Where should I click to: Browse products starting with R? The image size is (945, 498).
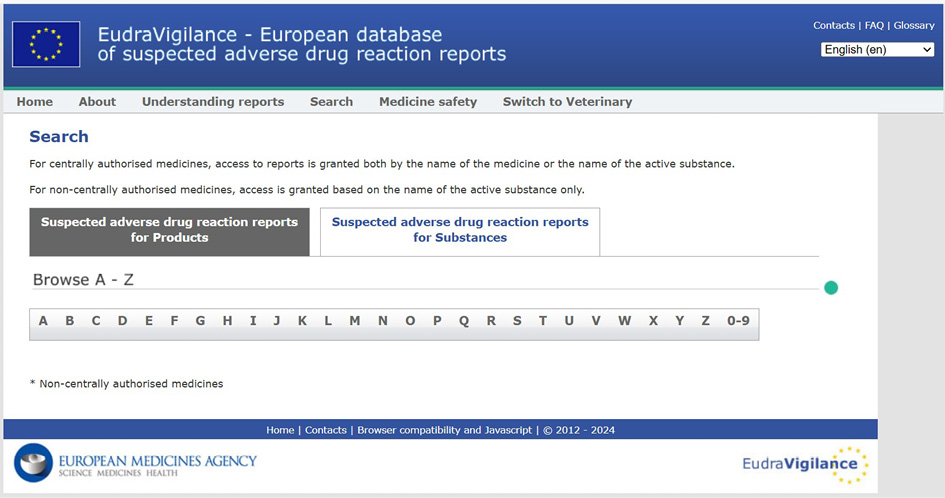(491, 321)
